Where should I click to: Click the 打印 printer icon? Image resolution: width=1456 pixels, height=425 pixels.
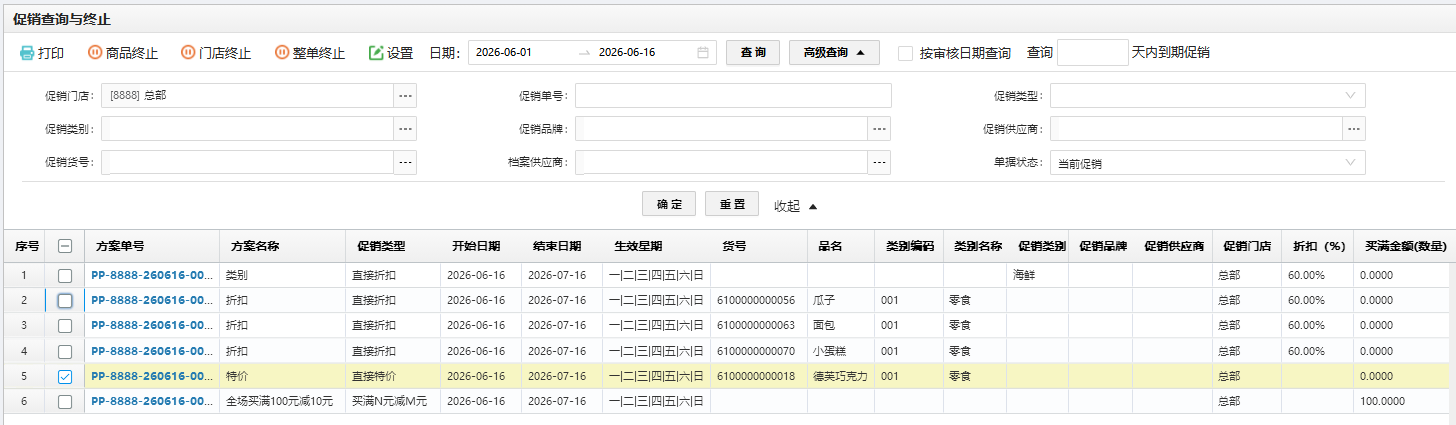pos(27,53)
